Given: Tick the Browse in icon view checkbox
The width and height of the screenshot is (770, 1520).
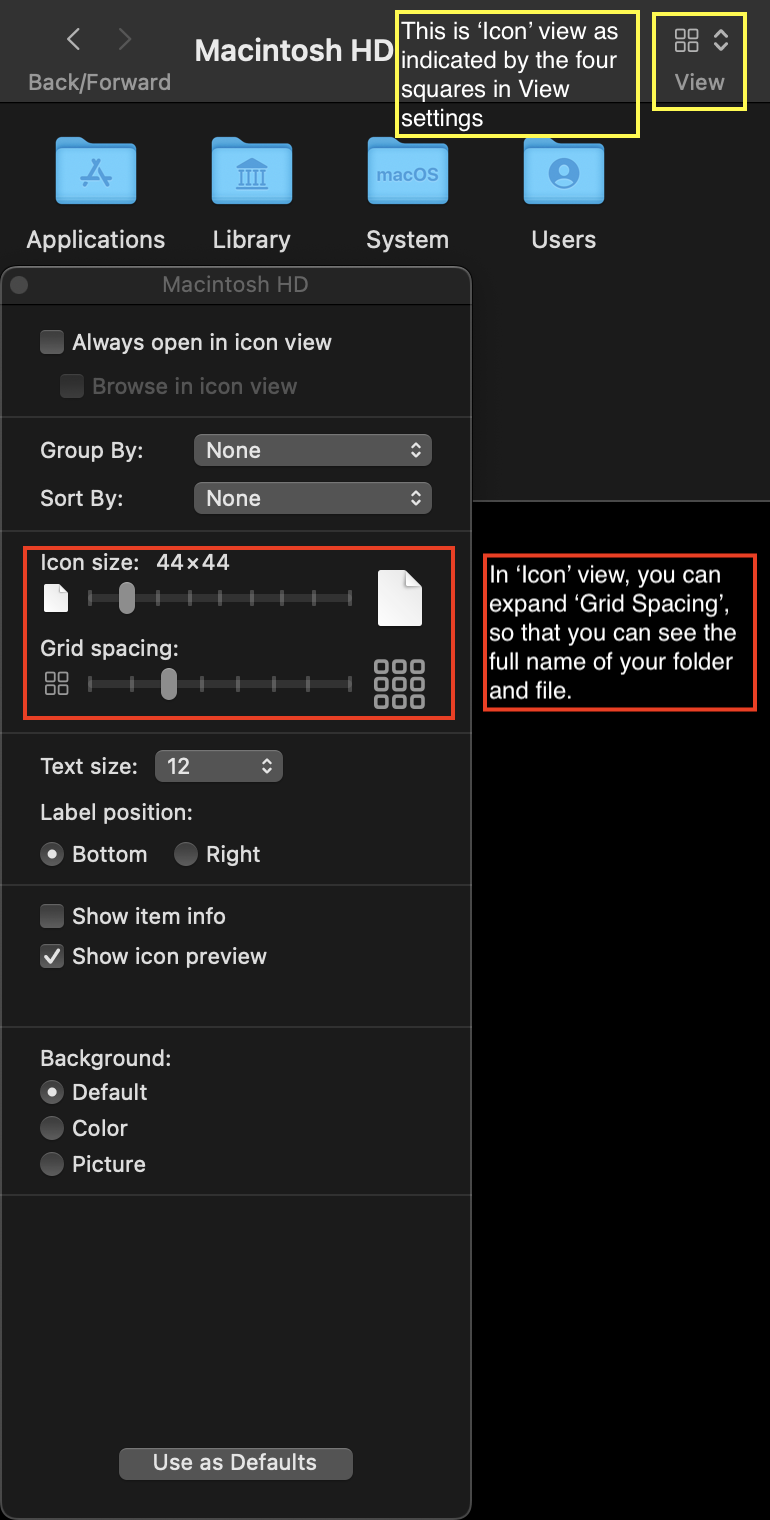Looking at the screenshot, I should coord(72,386).
